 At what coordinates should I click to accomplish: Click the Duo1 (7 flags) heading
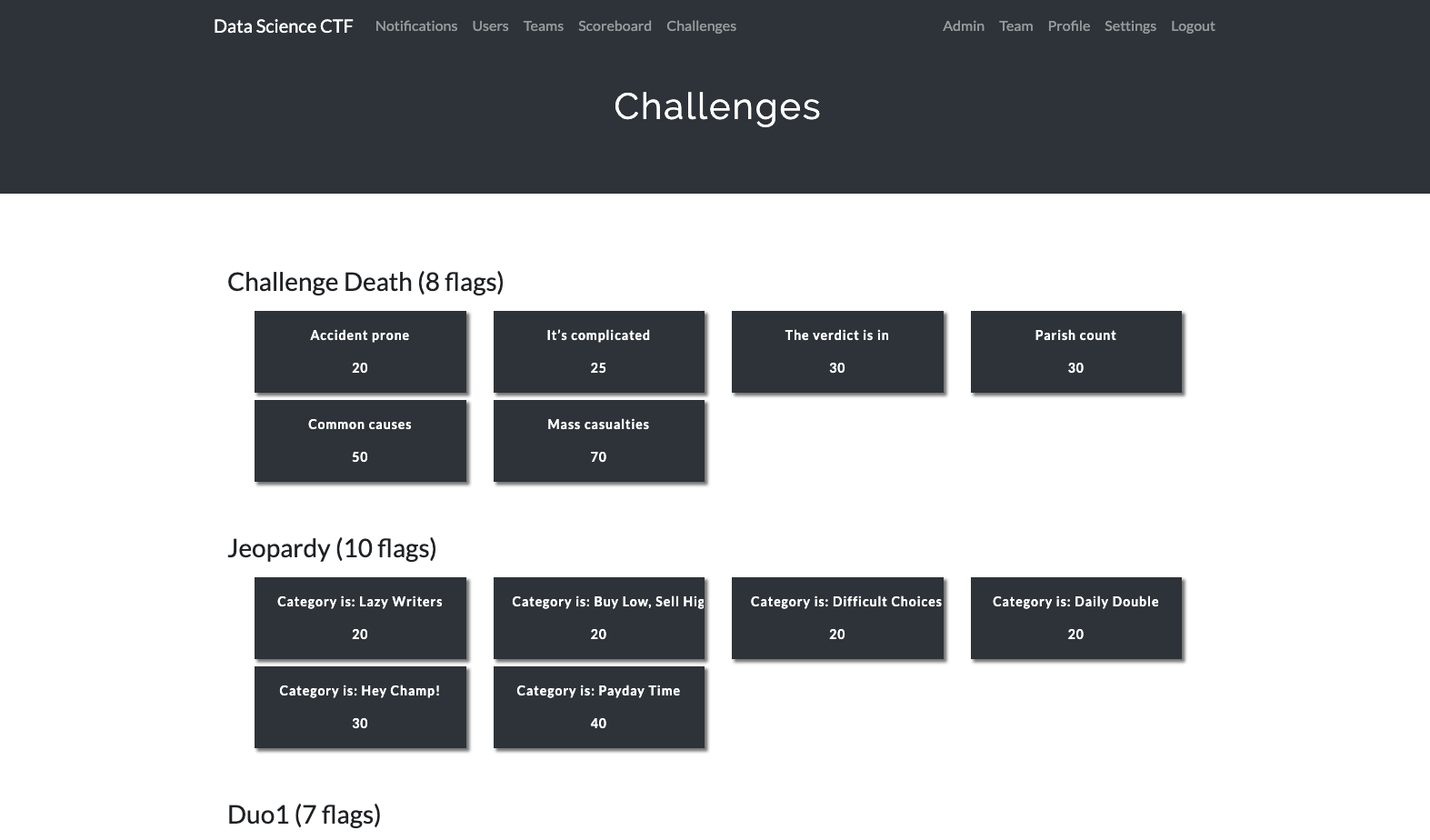(x=304, y=815)
